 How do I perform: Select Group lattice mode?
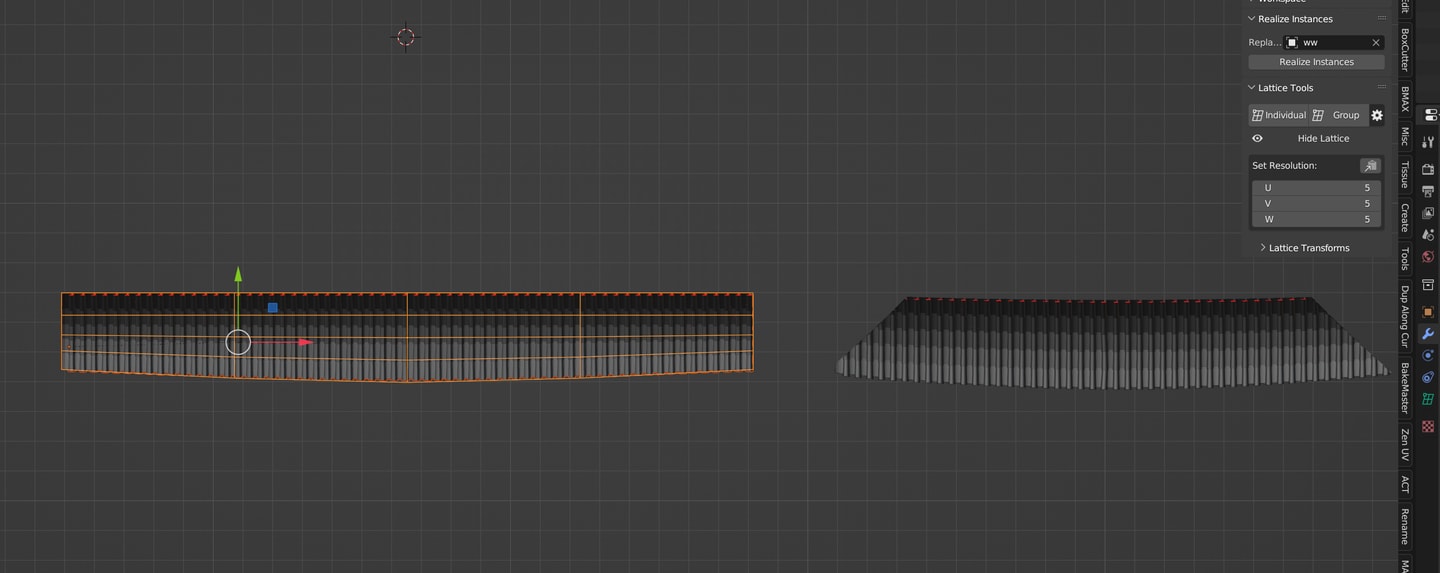pos(1338,115)
